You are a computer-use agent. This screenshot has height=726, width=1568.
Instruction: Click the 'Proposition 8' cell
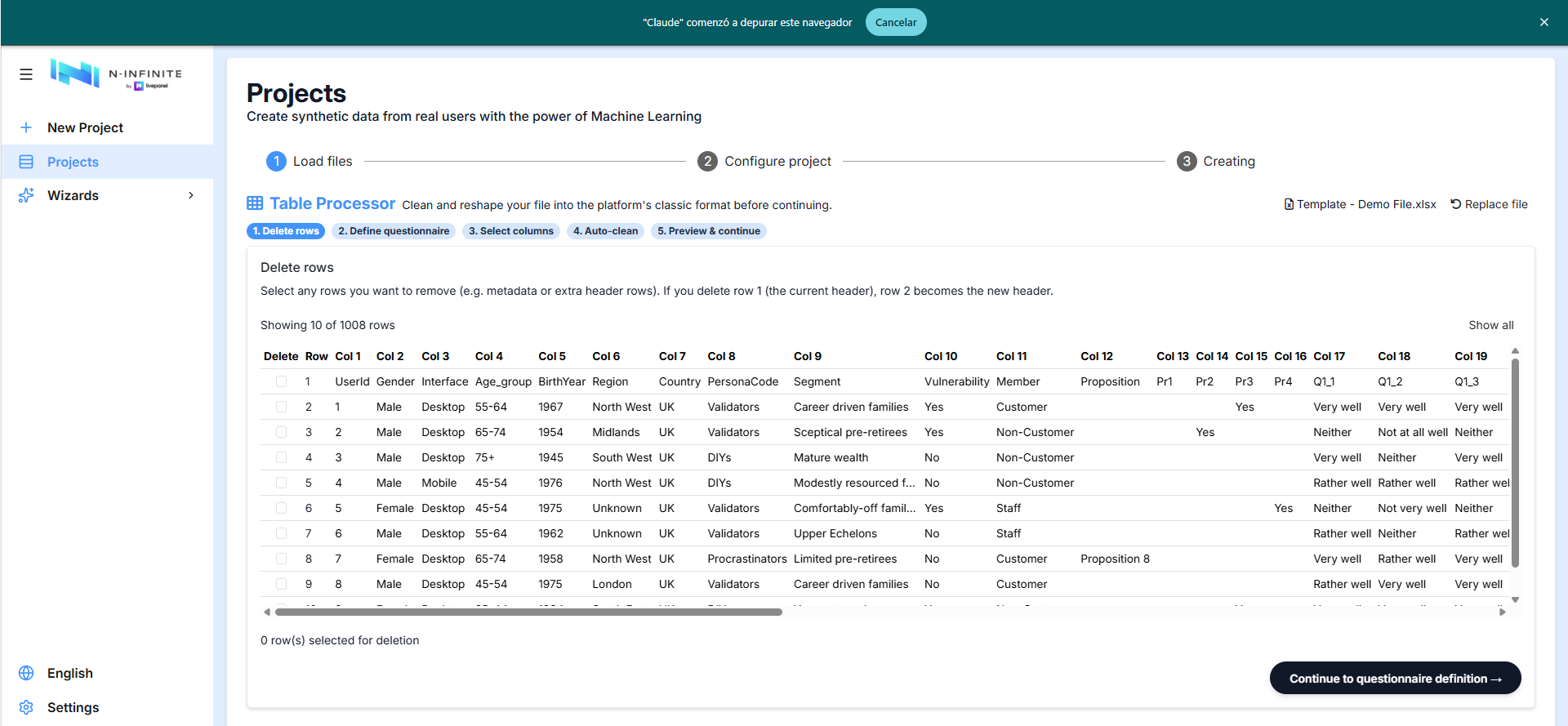point(1115,559)
